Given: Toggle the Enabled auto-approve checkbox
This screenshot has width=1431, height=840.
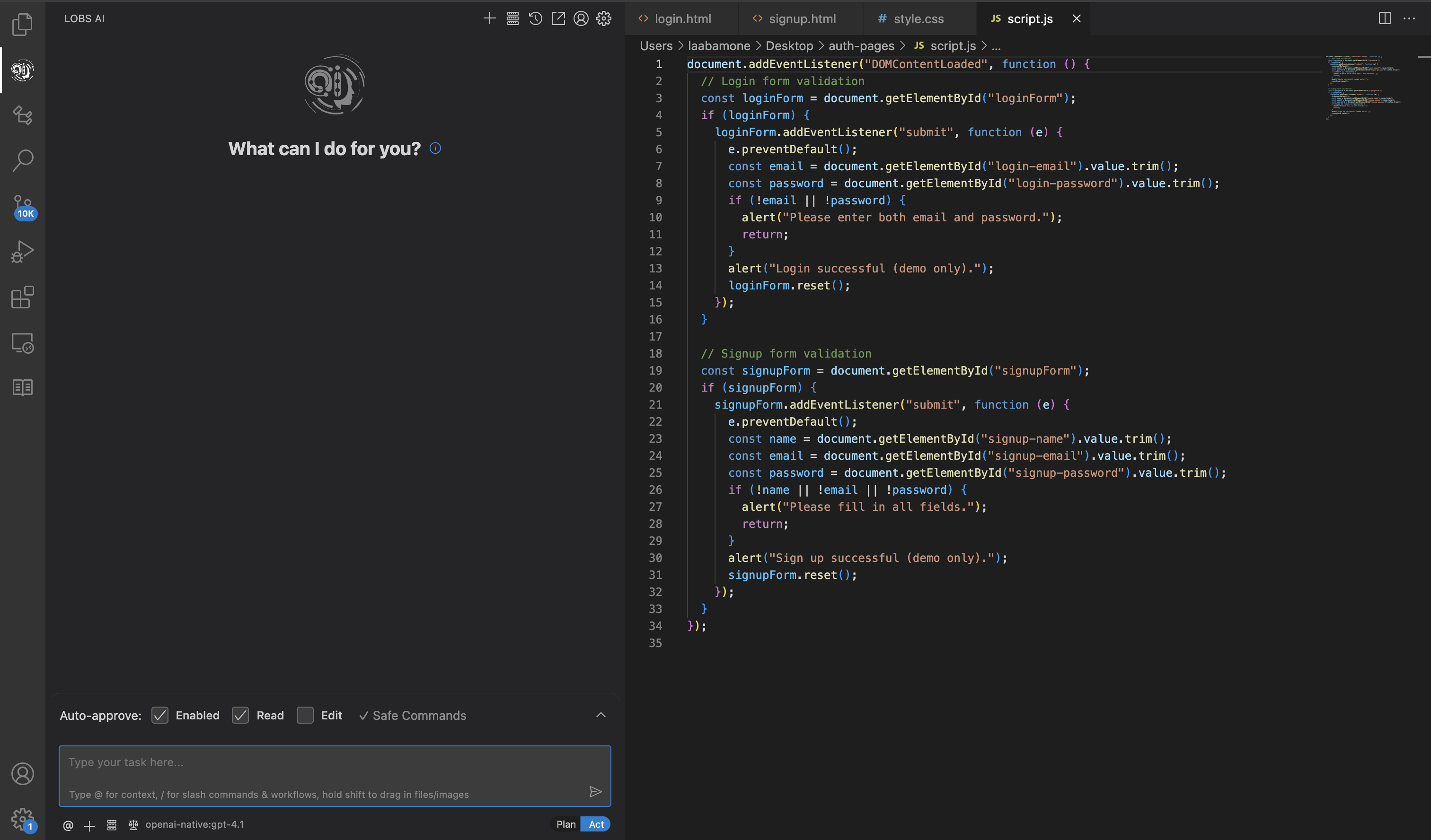Looking at the screenshot, I should tap(160, 715).
